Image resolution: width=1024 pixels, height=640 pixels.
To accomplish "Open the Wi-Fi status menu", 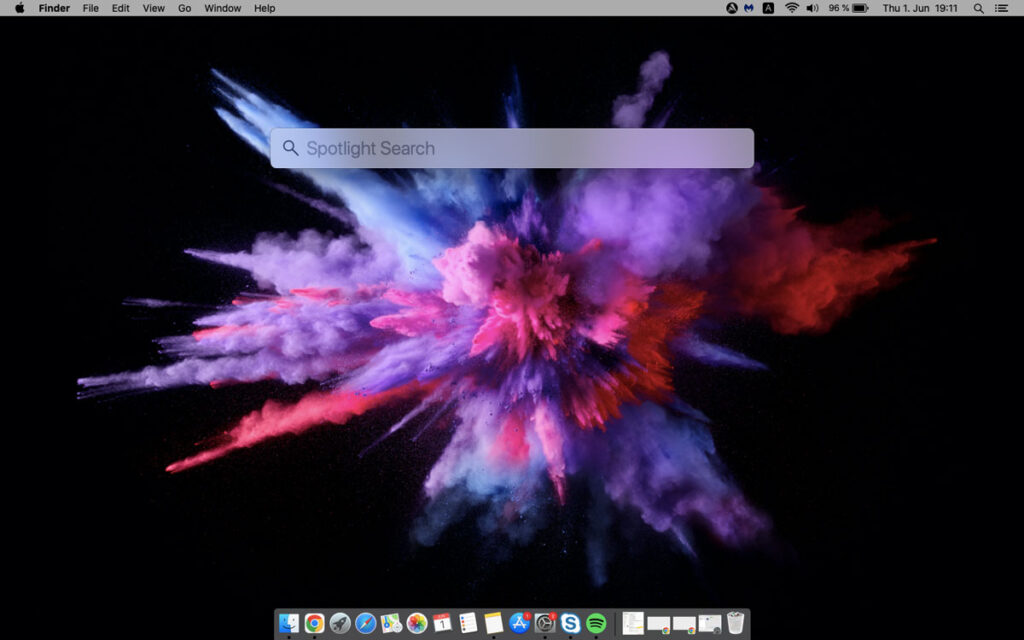I will coord(791,8).
